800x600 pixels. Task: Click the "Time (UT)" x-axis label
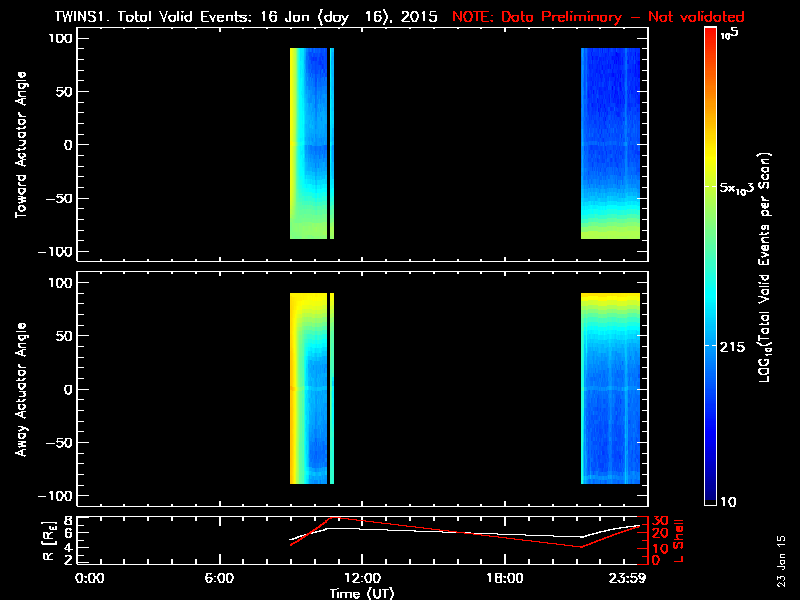point(364,593)
